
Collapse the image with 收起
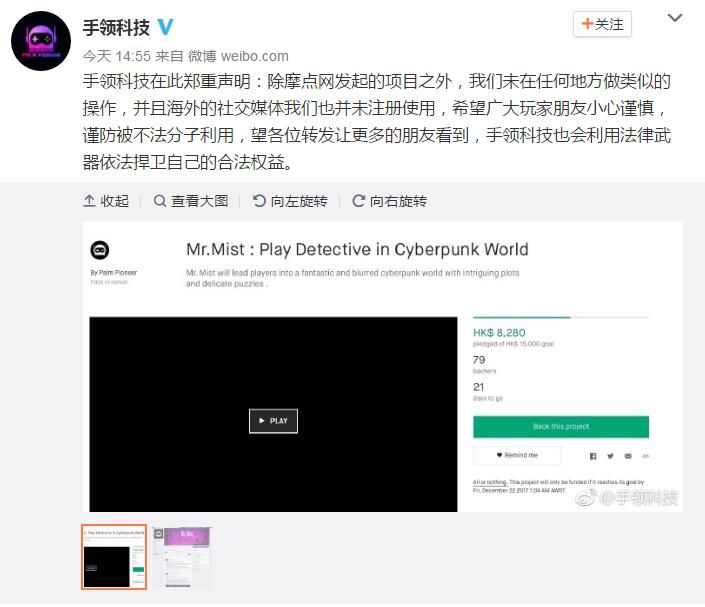coord(106,201)
